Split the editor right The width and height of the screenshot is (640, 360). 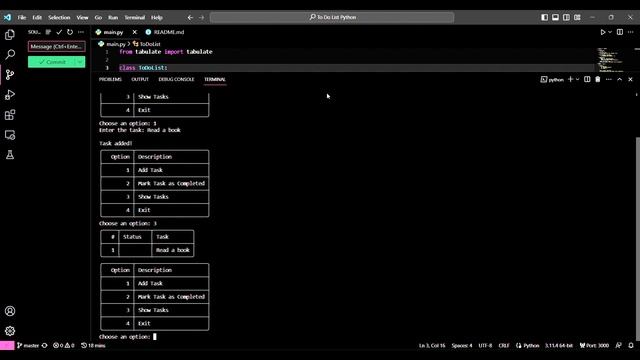pos(620,32)
